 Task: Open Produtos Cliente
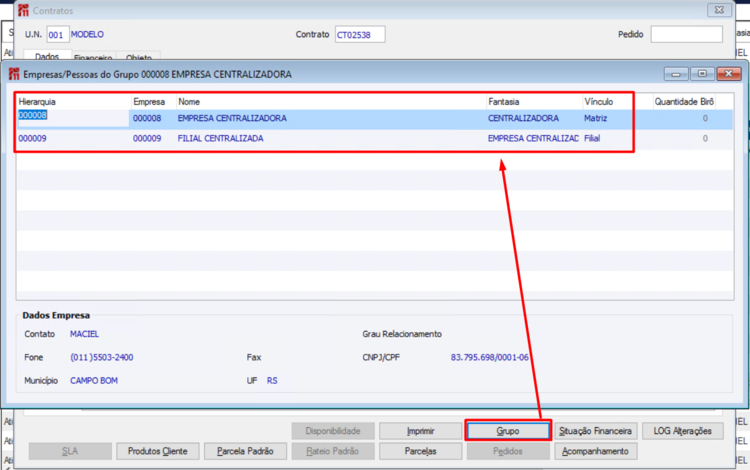158,451
